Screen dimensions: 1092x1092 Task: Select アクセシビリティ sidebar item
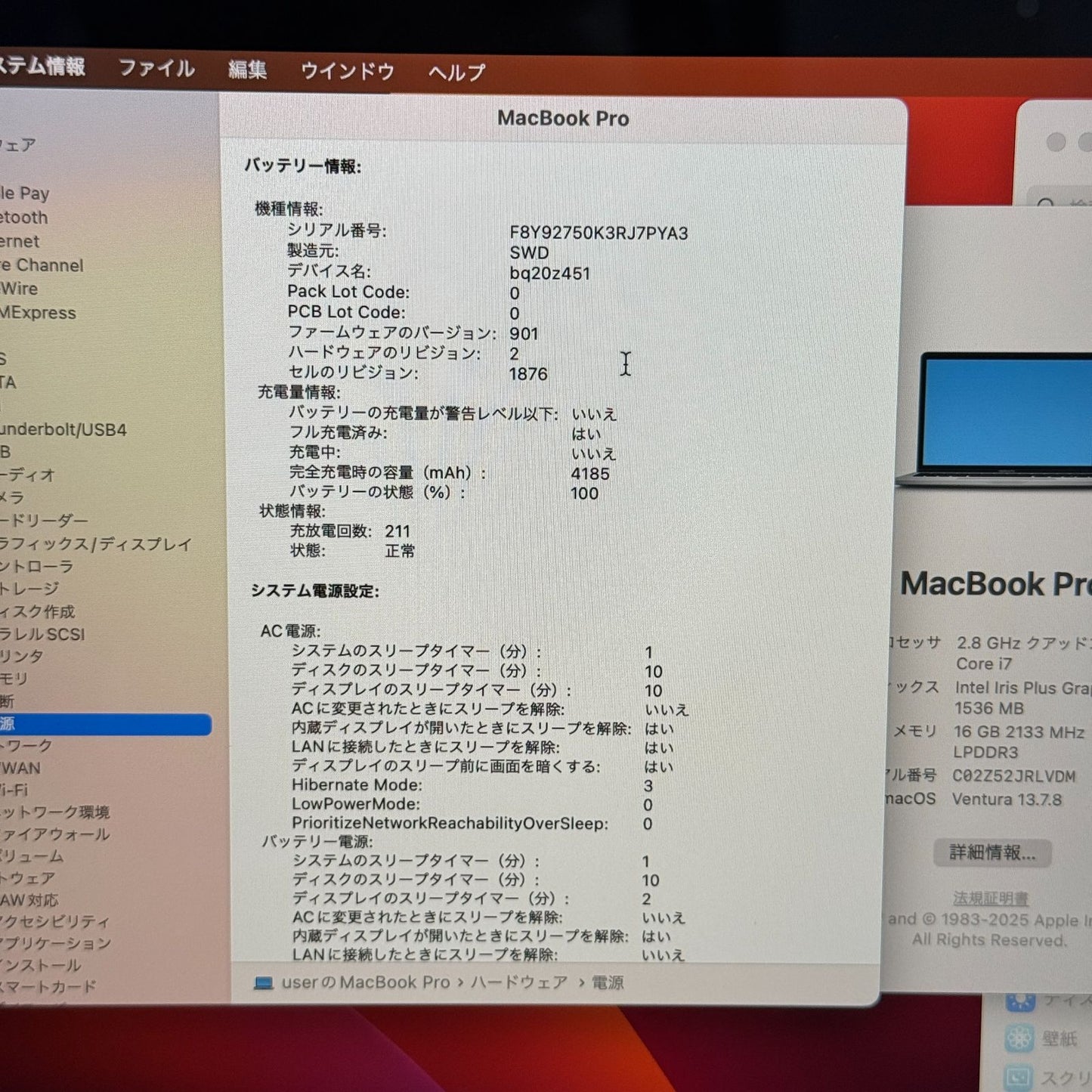click(x=55, y=922)
